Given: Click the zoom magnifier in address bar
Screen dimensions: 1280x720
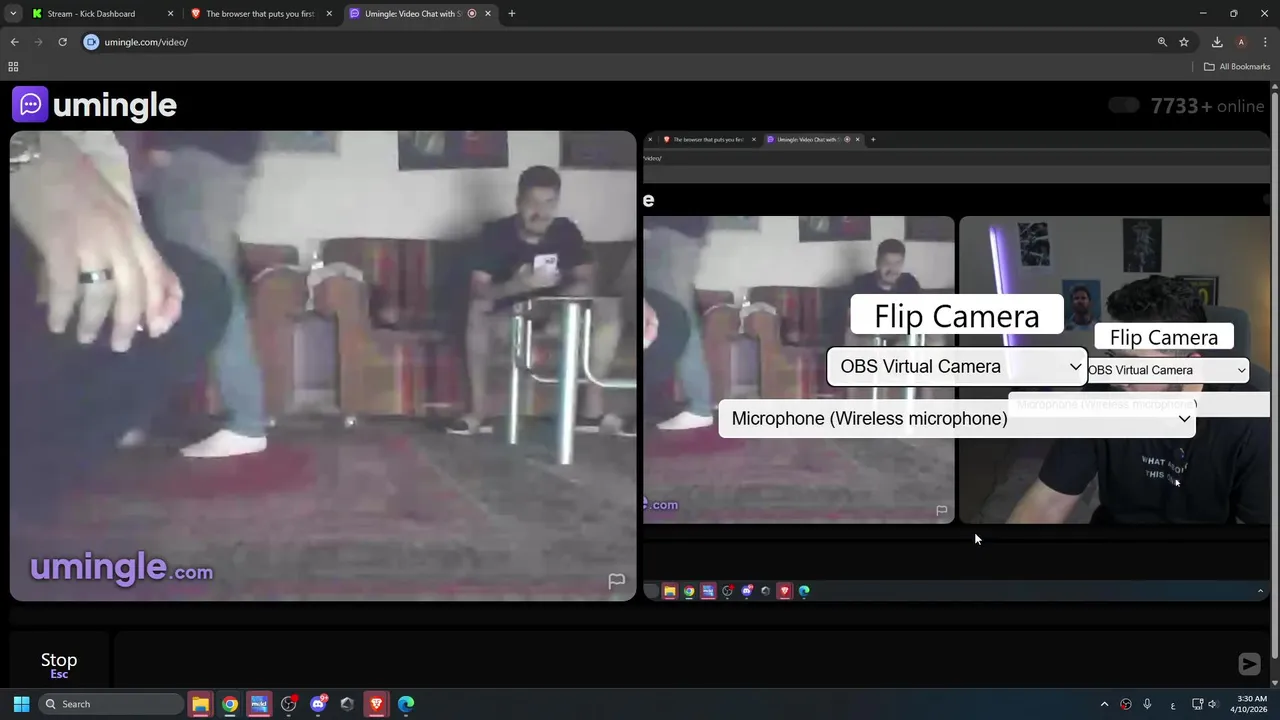Looking at the screenshot, I should (x=1162, y=42).
